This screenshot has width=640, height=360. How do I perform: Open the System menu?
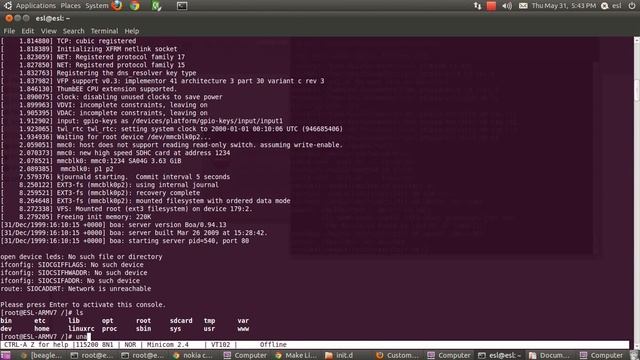click(x=97, y=6)
